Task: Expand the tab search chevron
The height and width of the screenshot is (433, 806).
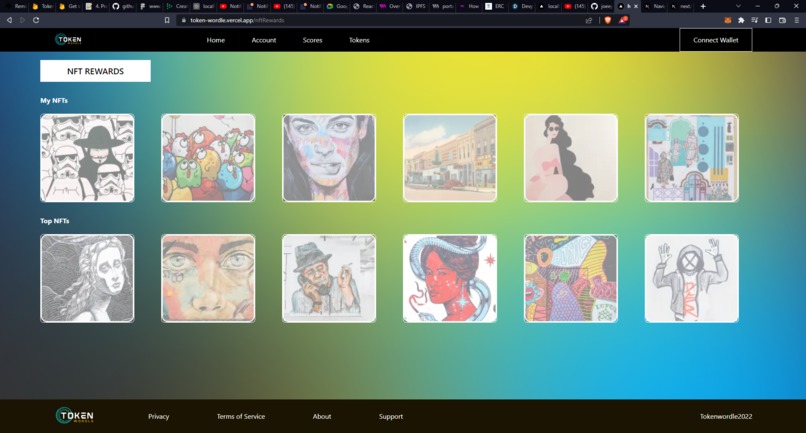Action: point(738,6)
